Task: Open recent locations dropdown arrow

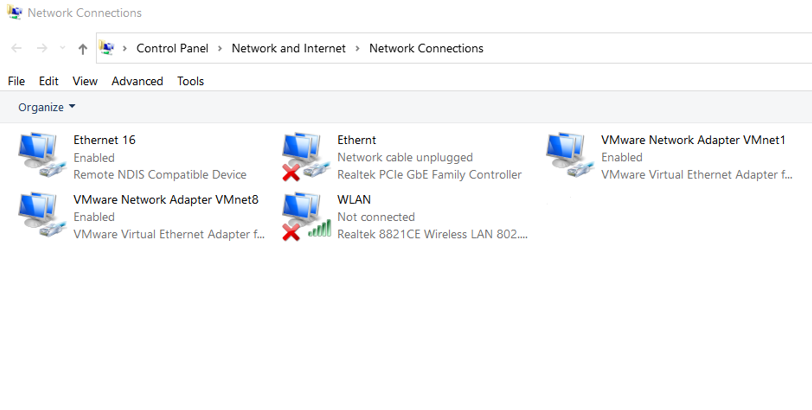Action: (62, 48)
